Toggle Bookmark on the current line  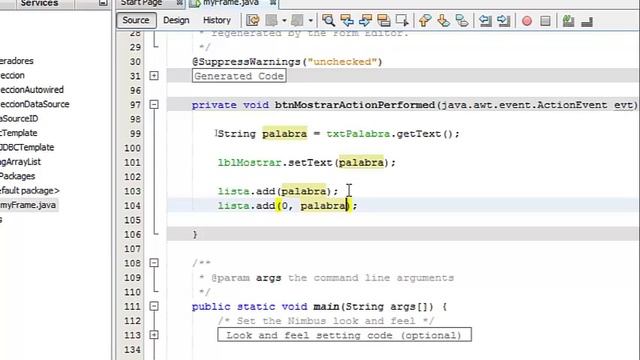click(462, 20)
